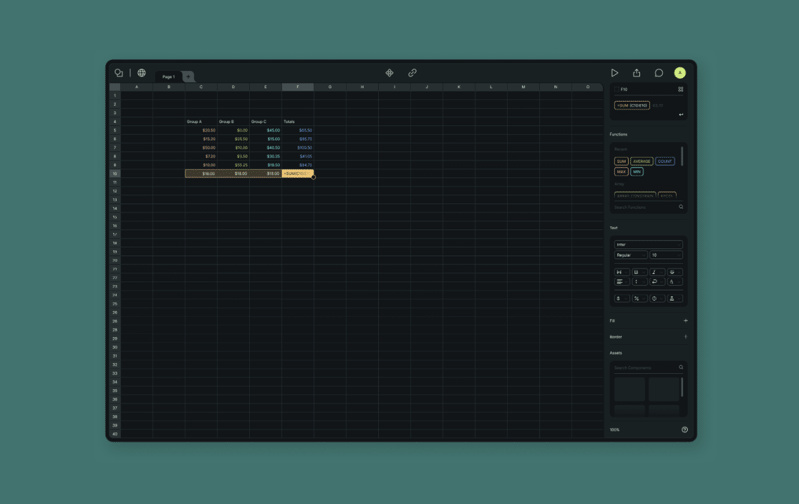Click the horizontal text alignment lines control
The image size is (799, 504).
(622, 282)
